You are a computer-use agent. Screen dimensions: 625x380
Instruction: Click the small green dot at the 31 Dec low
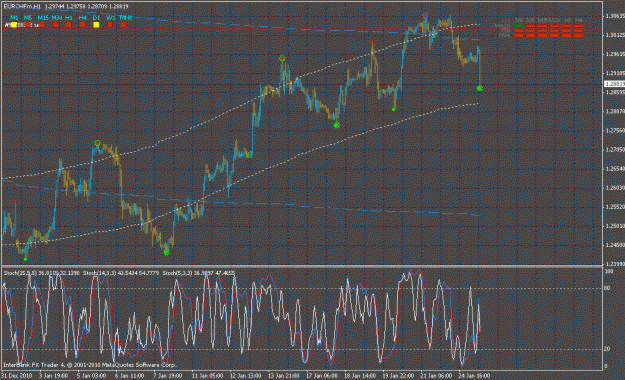[x=26, y=259]
